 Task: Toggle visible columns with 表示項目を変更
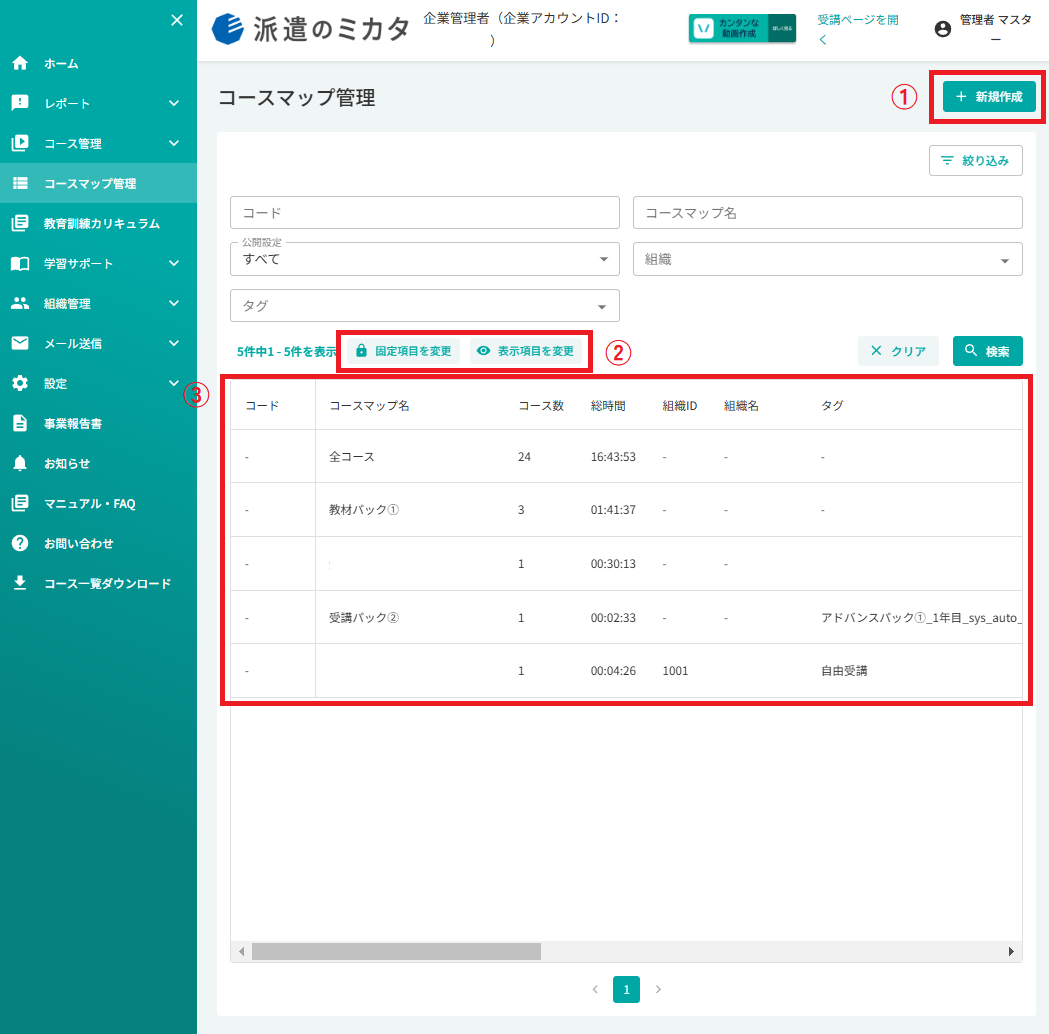click(526, 351)
